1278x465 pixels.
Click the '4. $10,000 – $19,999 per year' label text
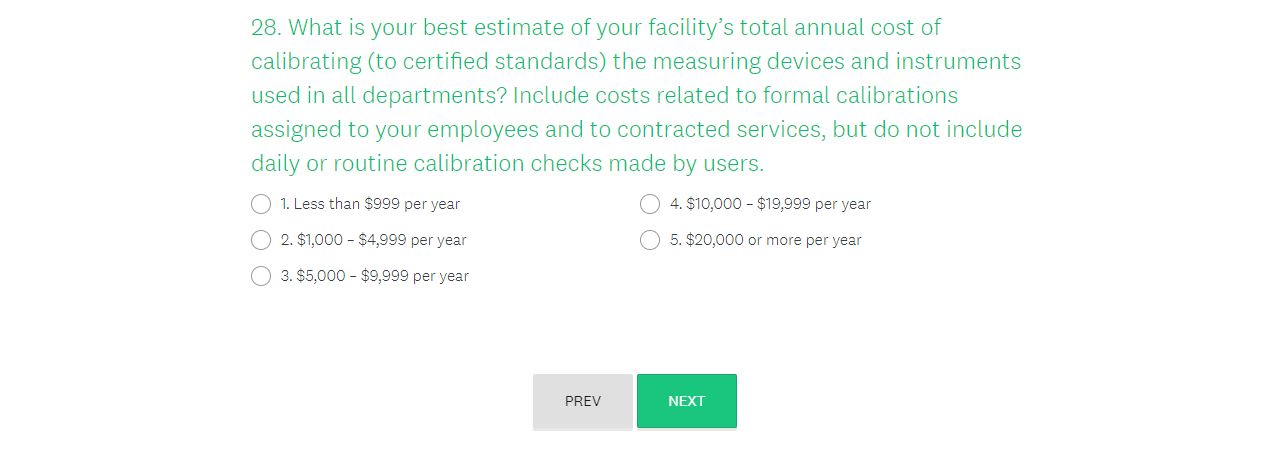[x=770, y=204]
